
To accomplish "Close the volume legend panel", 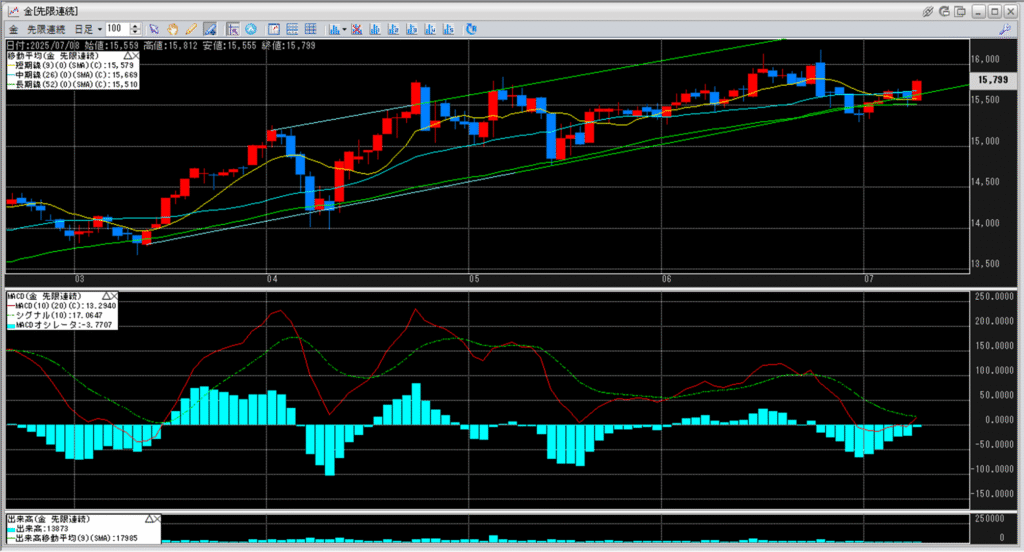I will tap(157, 519).
